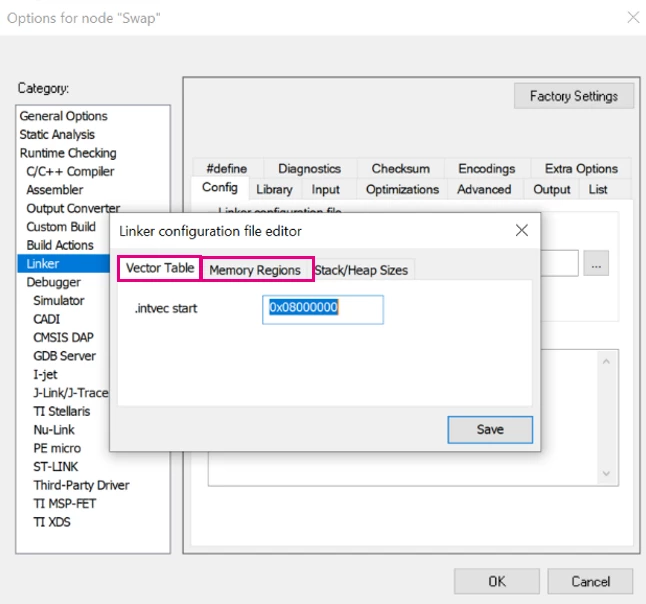Close the Linker configuration file editor dialog
Screen dimensions: 646x604
click(522, 230)
